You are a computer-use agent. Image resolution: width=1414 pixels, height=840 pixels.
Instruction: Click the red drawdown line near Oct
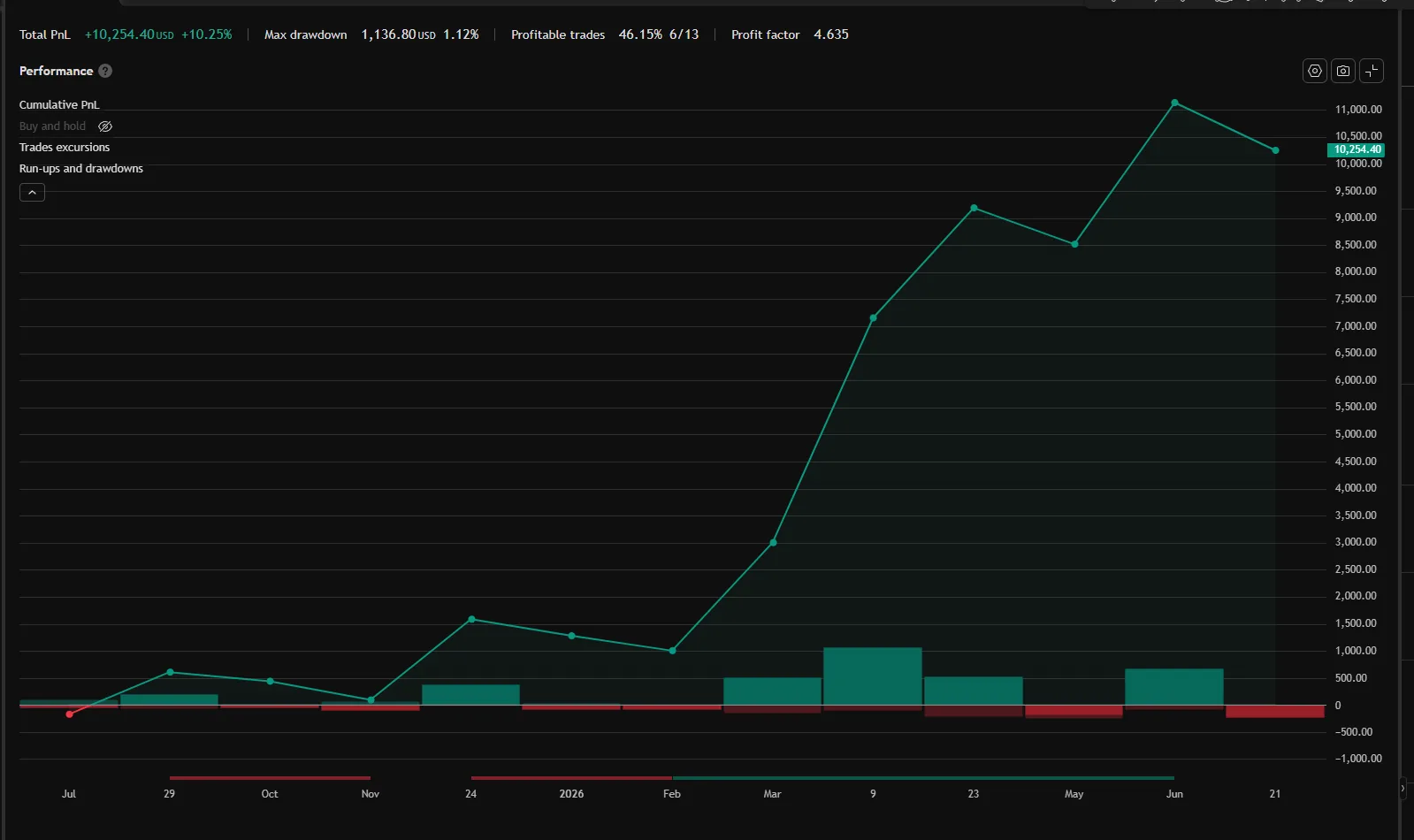click(270, 778)
